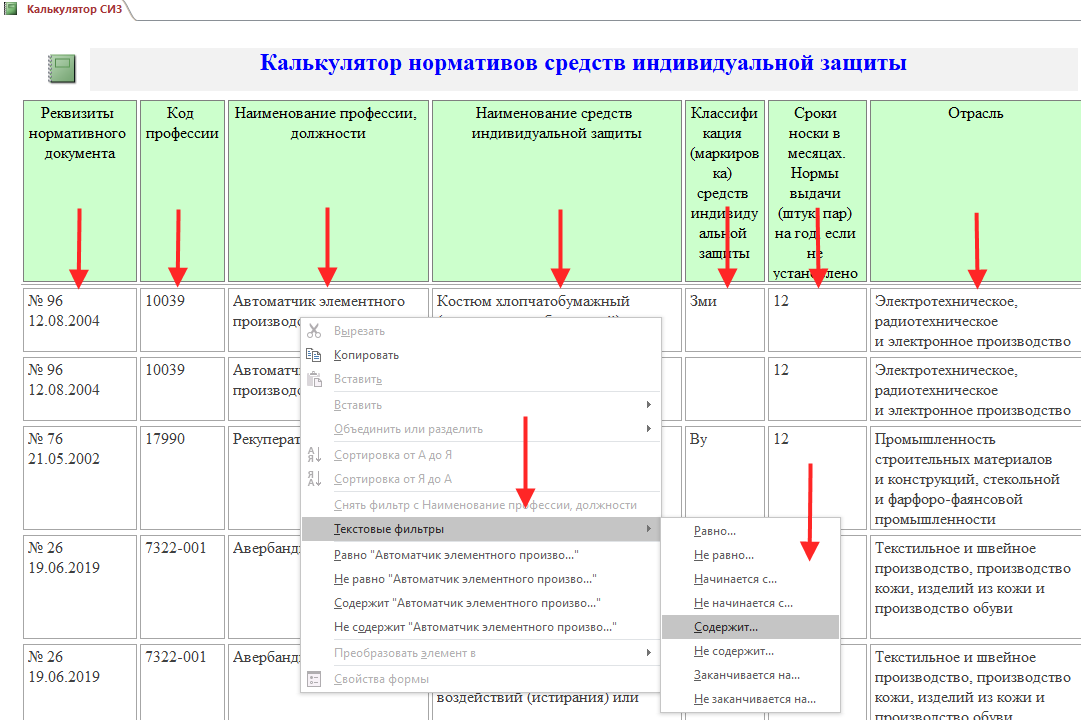The height and width of the screenshot is (721, 1082).
Task: Click the Костюм хлопчатобумажный field
Action: point(556,303)
